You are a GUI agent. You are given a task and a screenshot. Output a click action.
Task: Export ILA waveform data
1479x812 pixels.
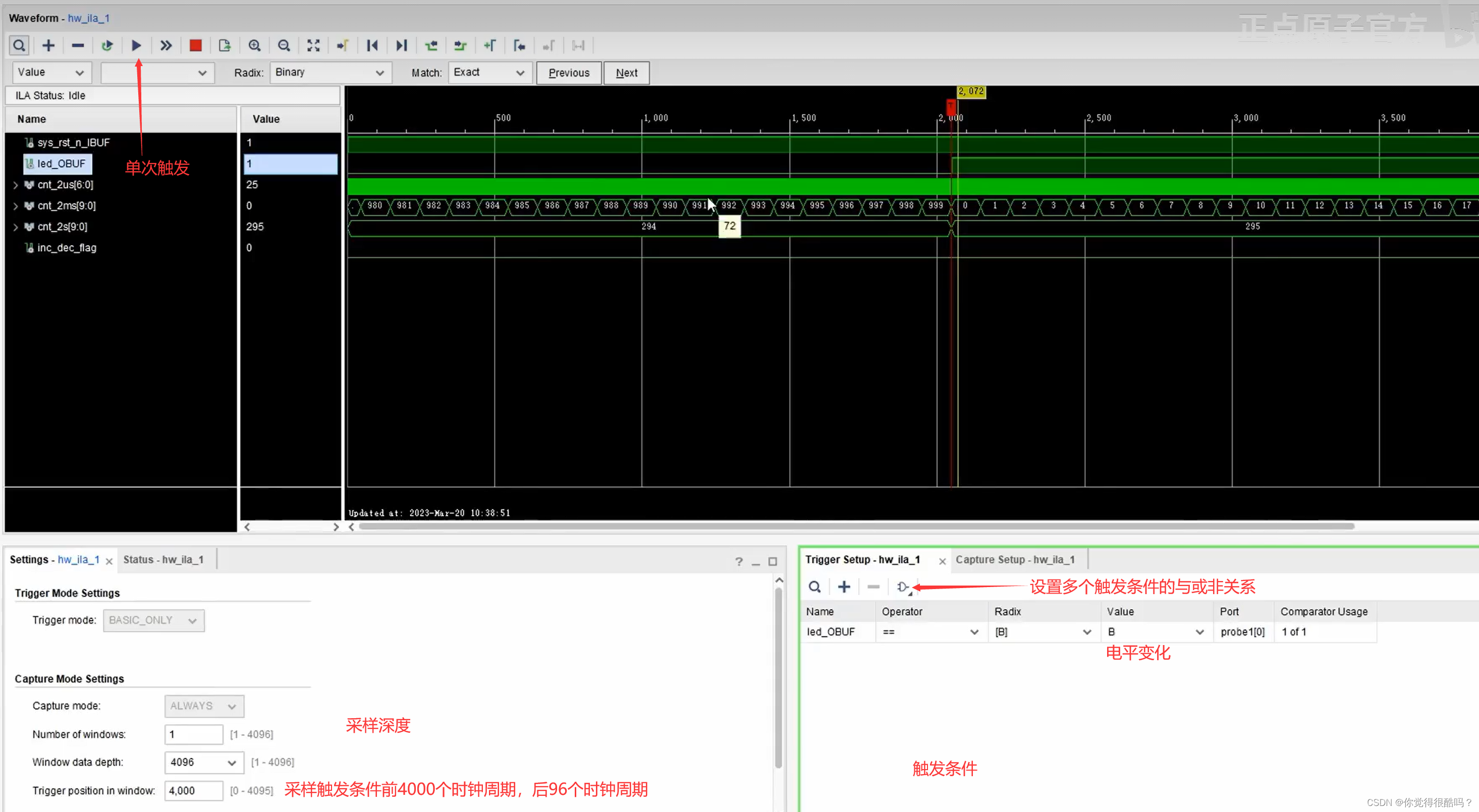pos(225,45)
